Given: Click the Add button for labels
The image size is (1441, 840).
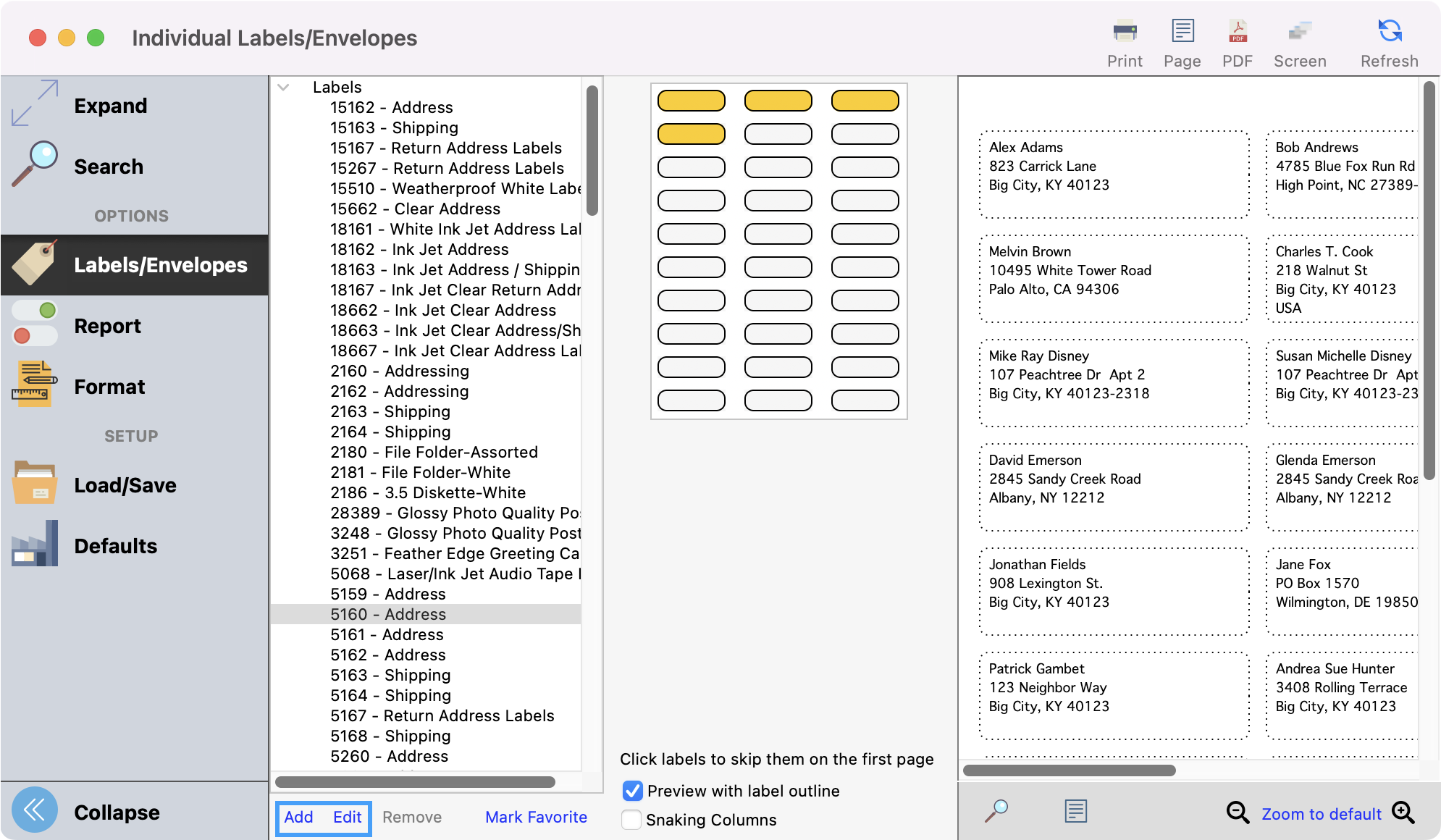Looking at the screenshot, I should tap(298, 817).
